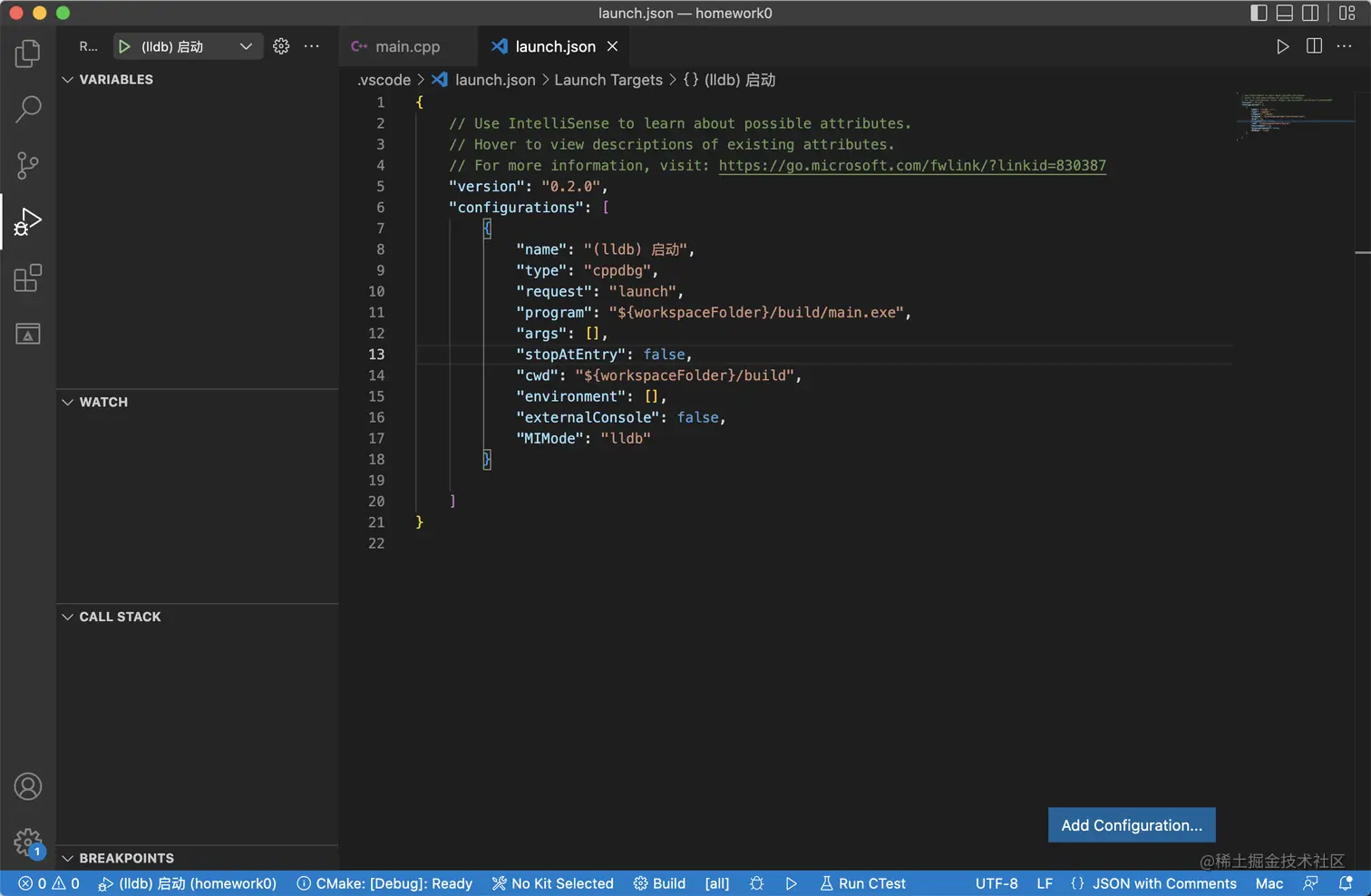Collapse the CALL STACK section
This screenshot has height=896, width=1371.
(x=120, y=617)
